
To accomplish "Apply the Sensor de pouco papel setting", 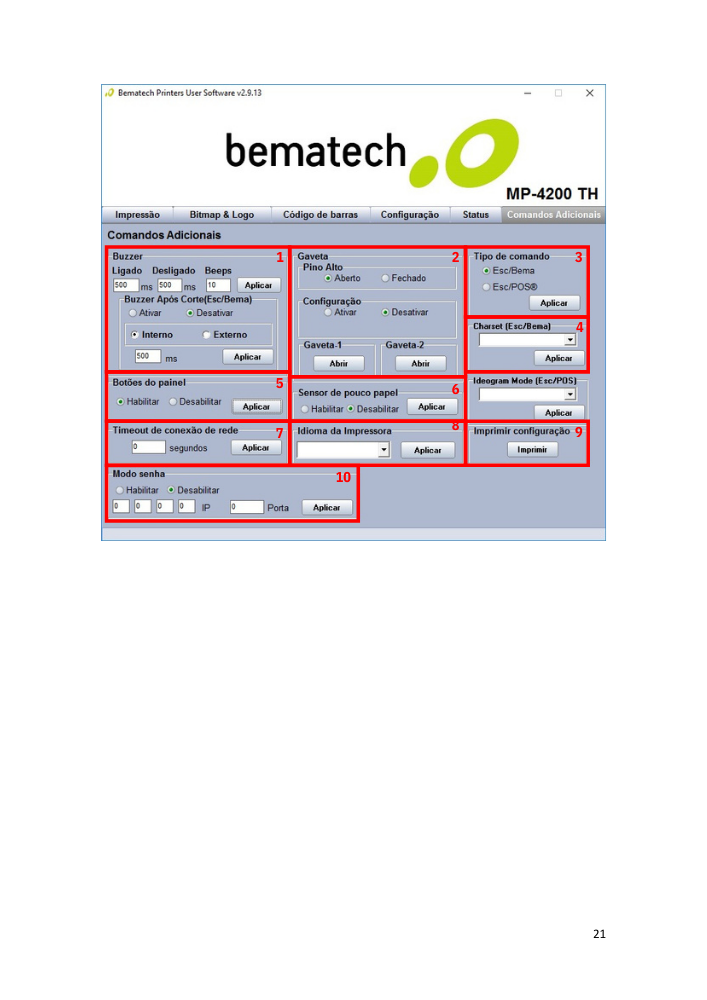I will 432,406.
